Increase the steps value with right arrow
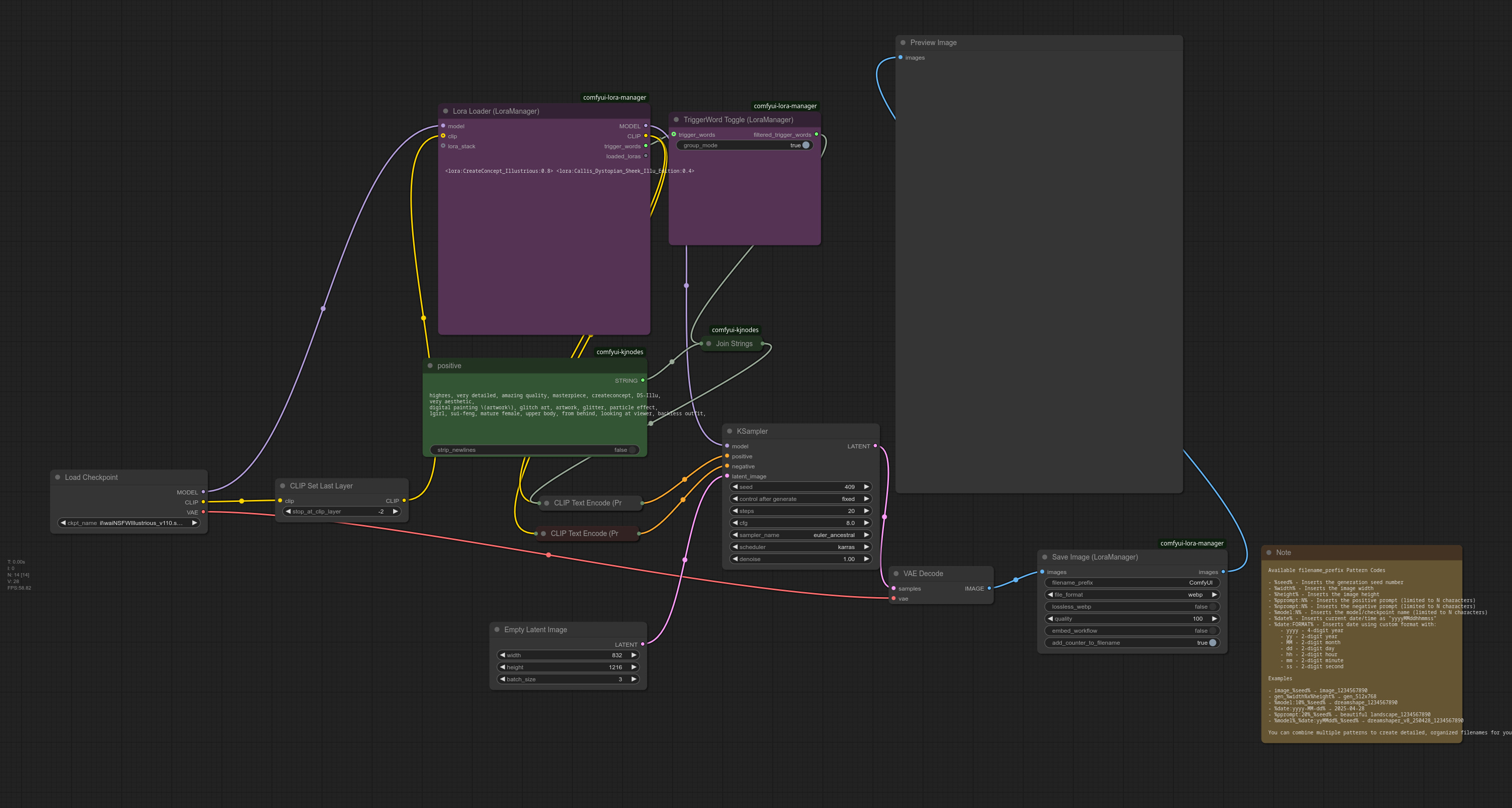 tap(866, 511)
